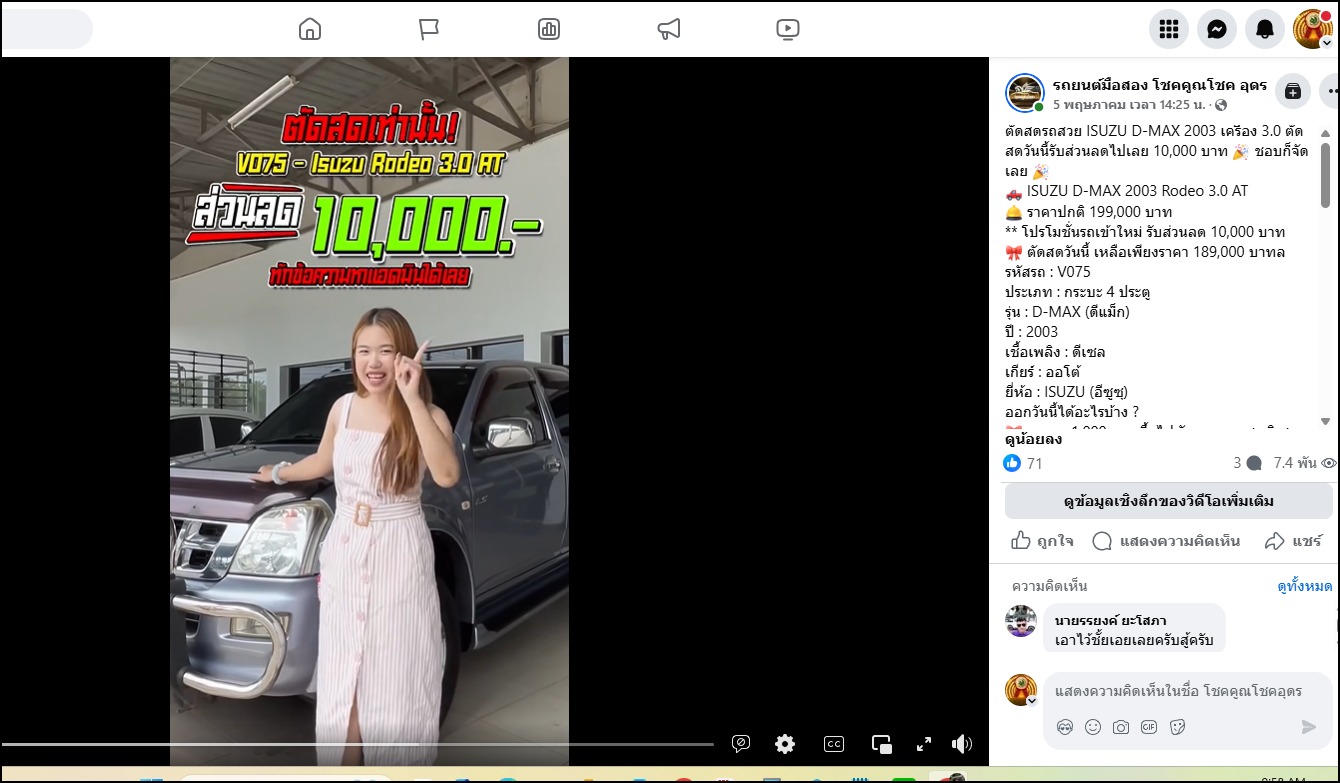Click the comment text เอาไว้ขับเอยเลยครับสู้ครับ
Screen dimensions: 1340x783
(1134, 640)
